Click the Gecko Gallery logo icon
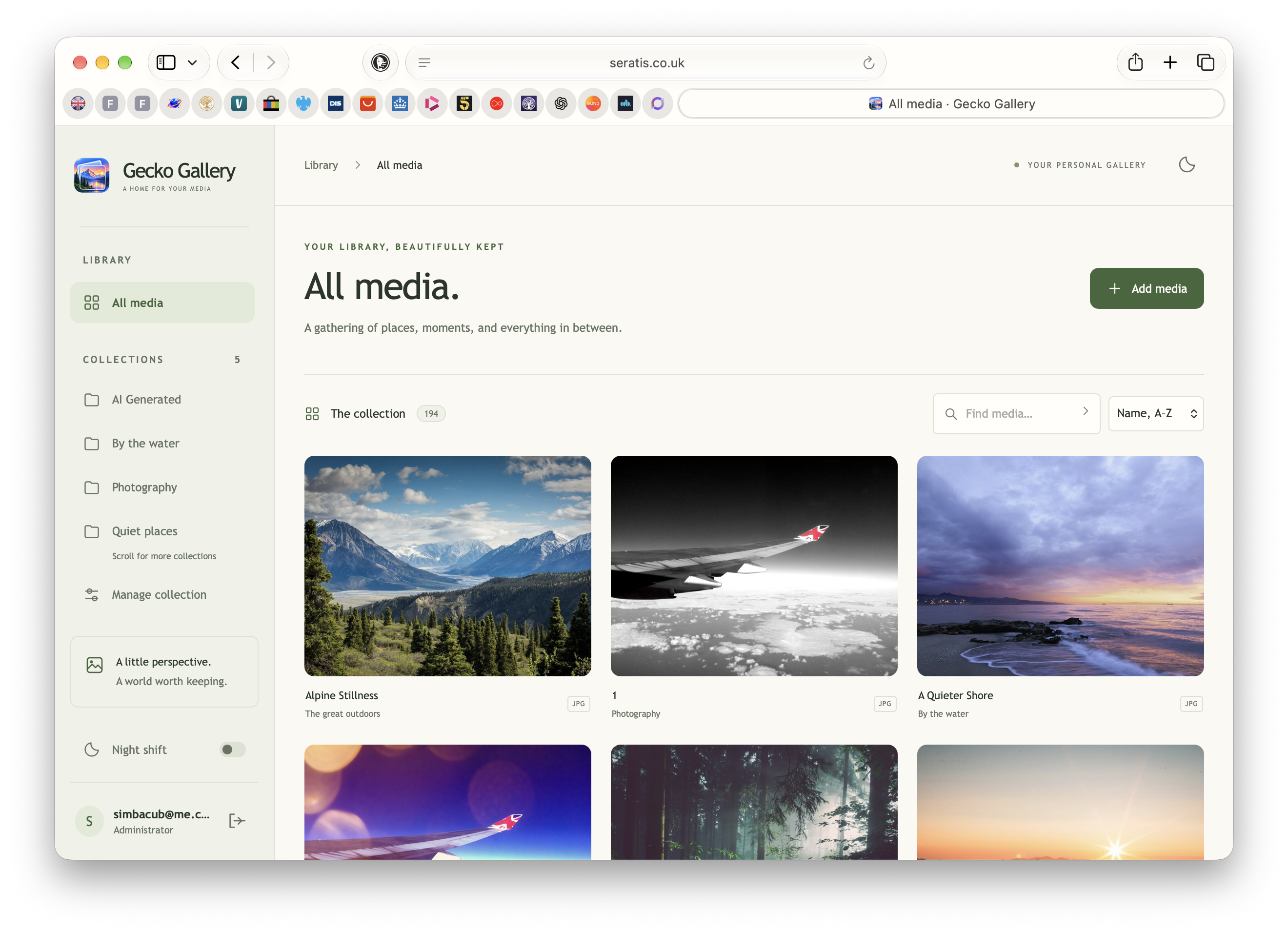 point(91,176)
